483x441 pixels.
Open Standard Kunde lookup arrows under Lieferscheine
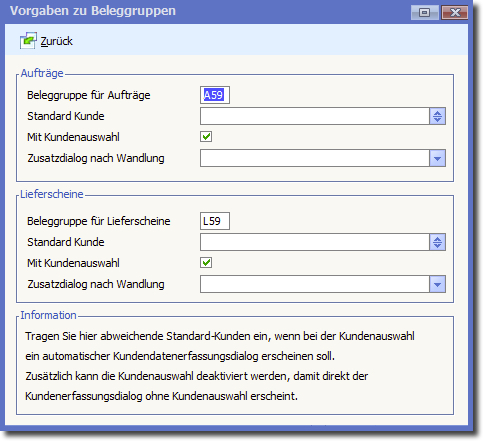point(437,242)
